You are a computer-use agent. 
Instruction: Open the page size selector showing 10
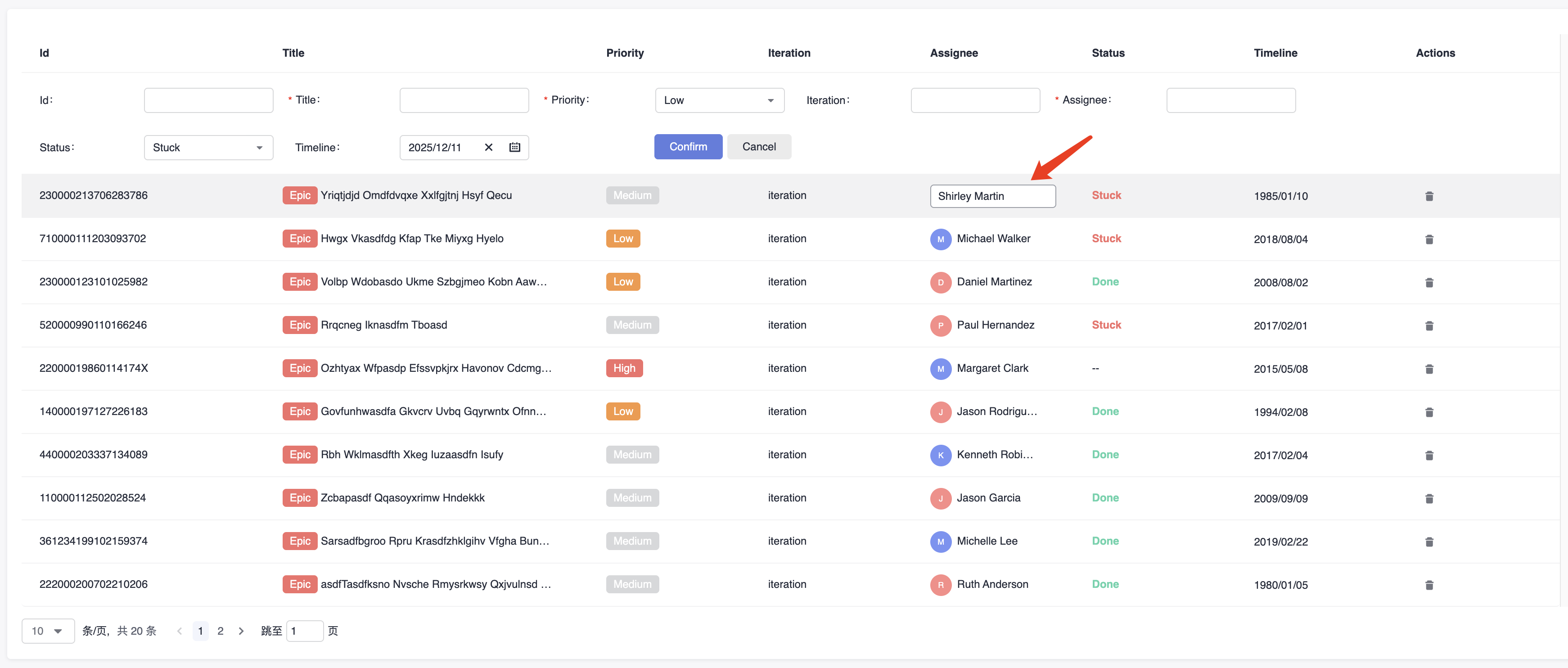(47, 631)
